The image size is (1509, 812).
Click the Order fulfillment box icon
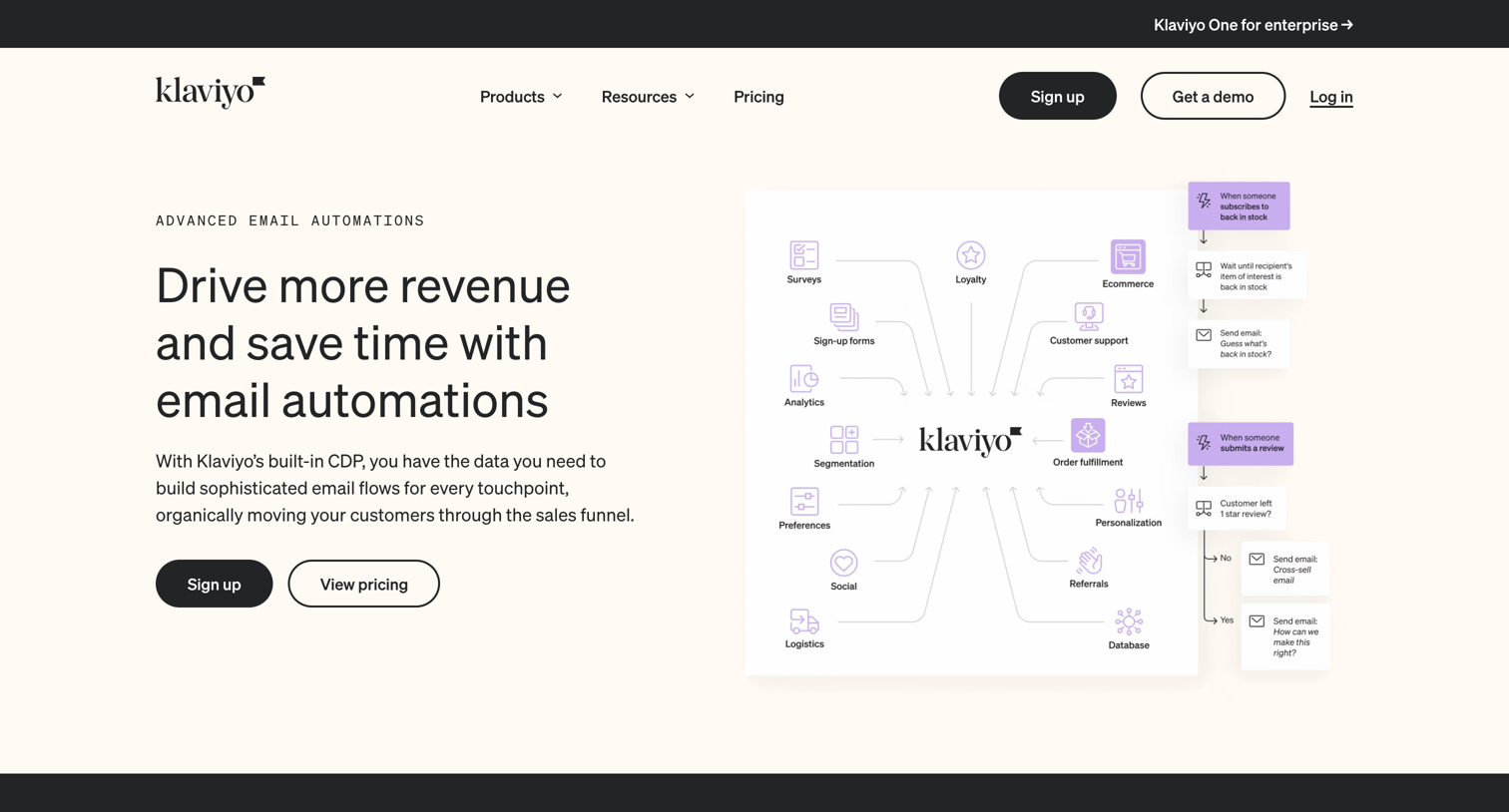point(1088,436)
